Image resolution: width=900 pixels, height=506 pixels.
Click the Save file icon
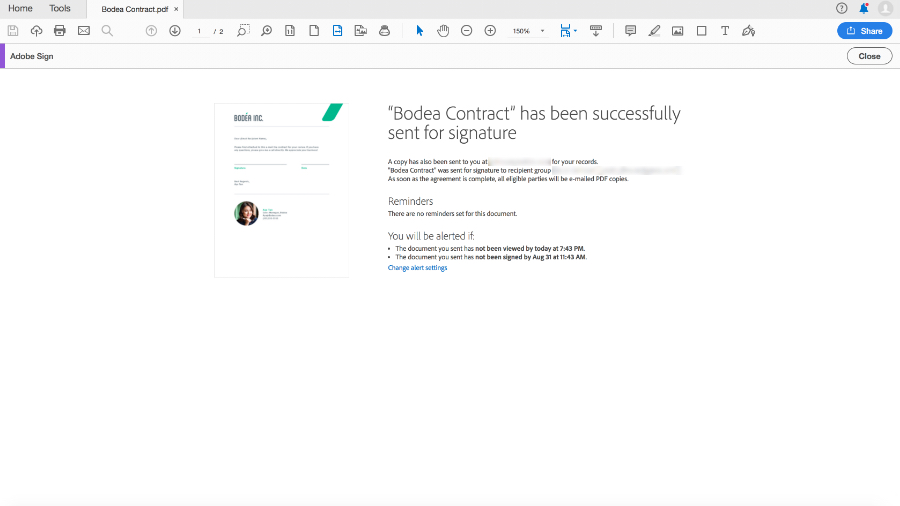point(13,31)
